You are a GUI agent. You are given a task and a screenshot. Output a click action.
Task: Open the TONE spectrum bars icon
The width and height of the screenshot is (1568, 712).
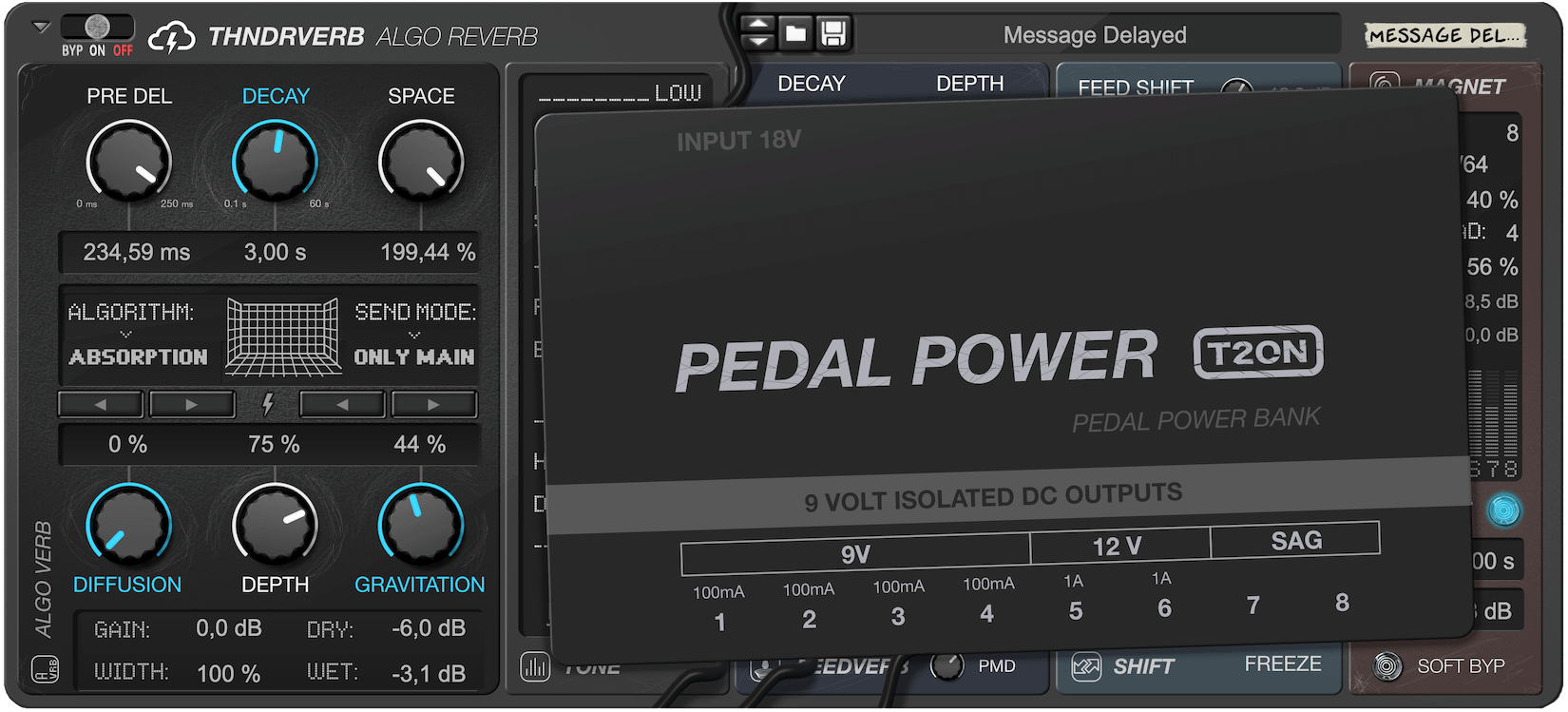[535, 666]
